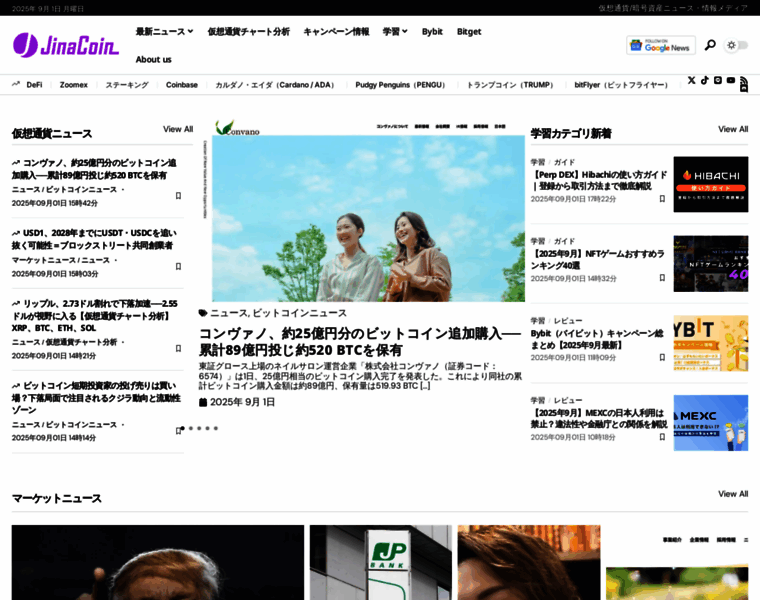The height and width of the screenshot is (600, 760).
Task: Open Bybit（バイビット）キャンペーン総まとめ headline
Action: (x=597, y=339)
